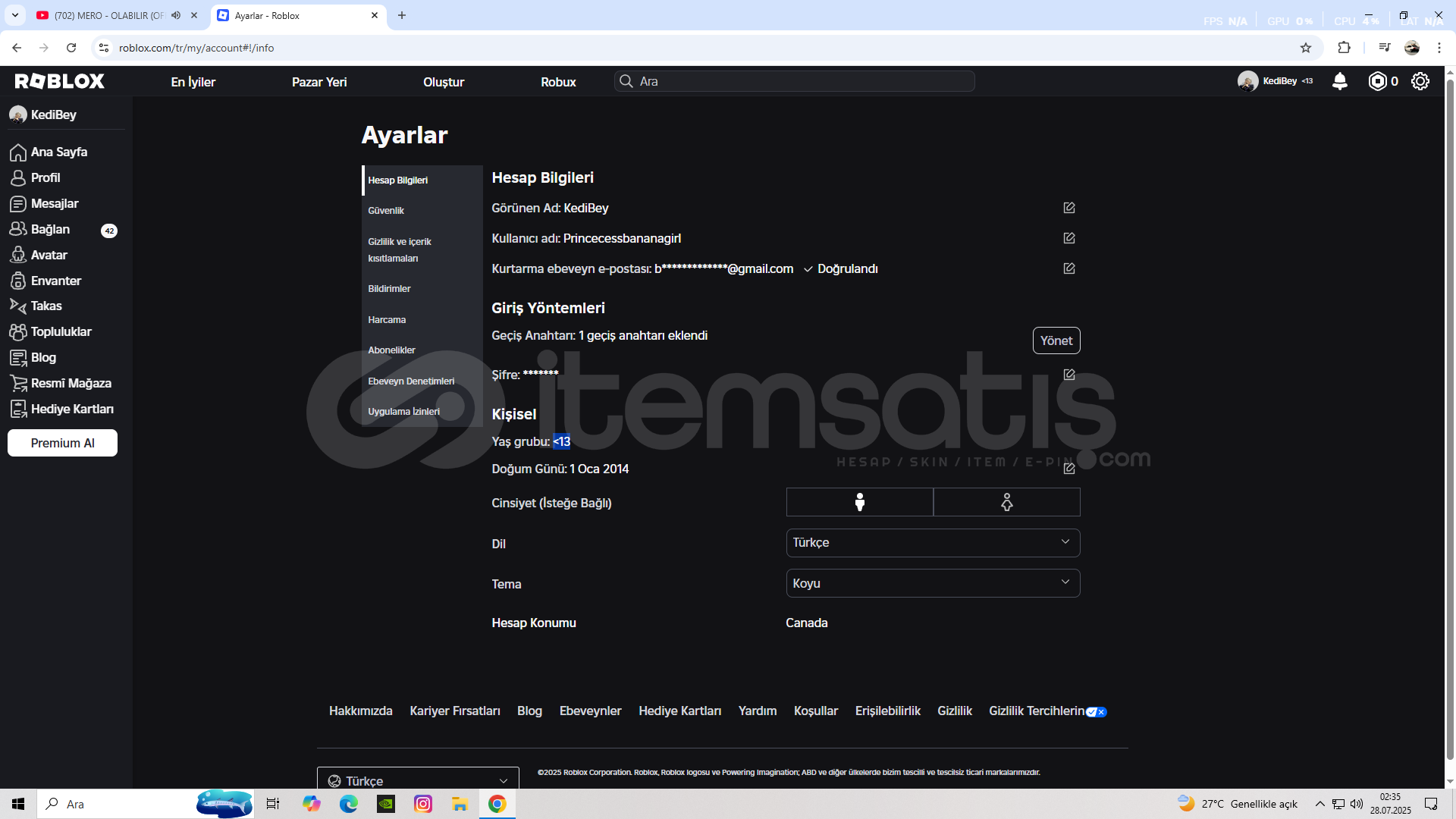Image resolution: width=1456 pixels, height=819 pixels.
Task: Open En İyiler in top navigation
Action: [x=193, y=82]
